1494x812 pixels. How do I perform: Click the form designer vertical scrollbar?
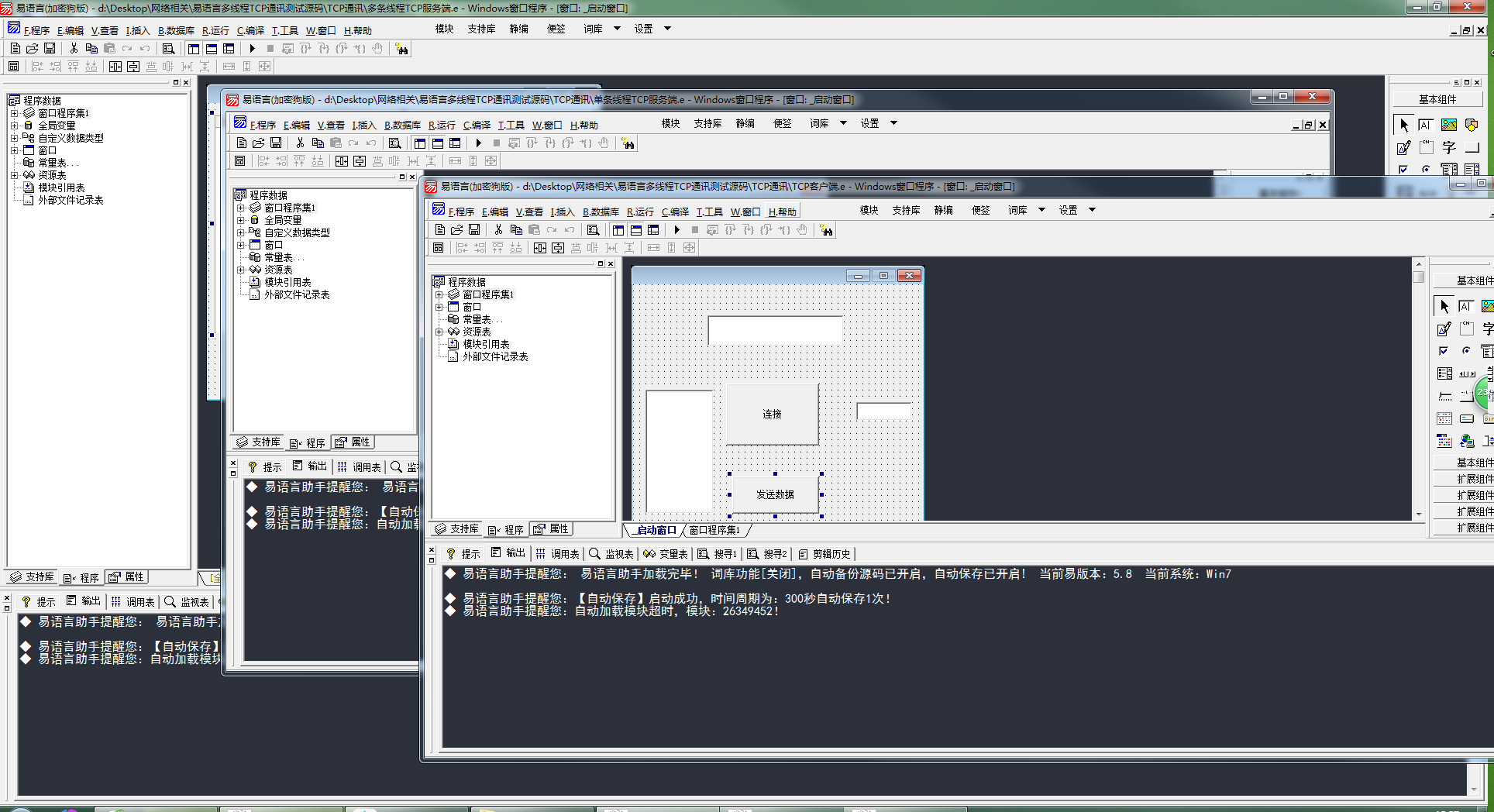pos(1419,387)
